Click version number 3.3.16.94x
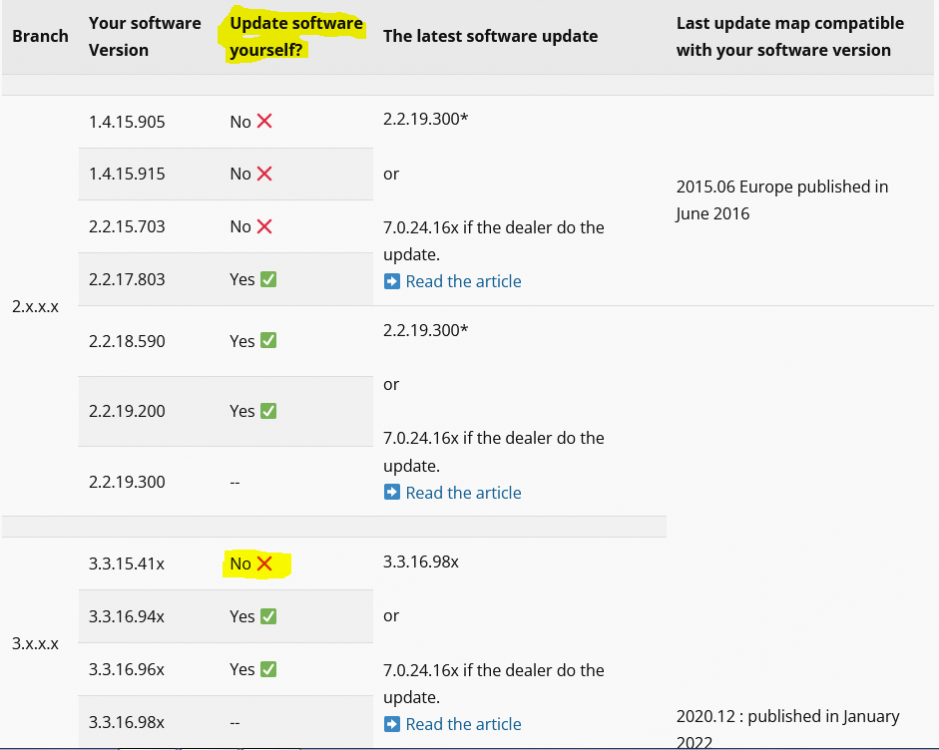 pyautogui.click(x=126, y=616)
